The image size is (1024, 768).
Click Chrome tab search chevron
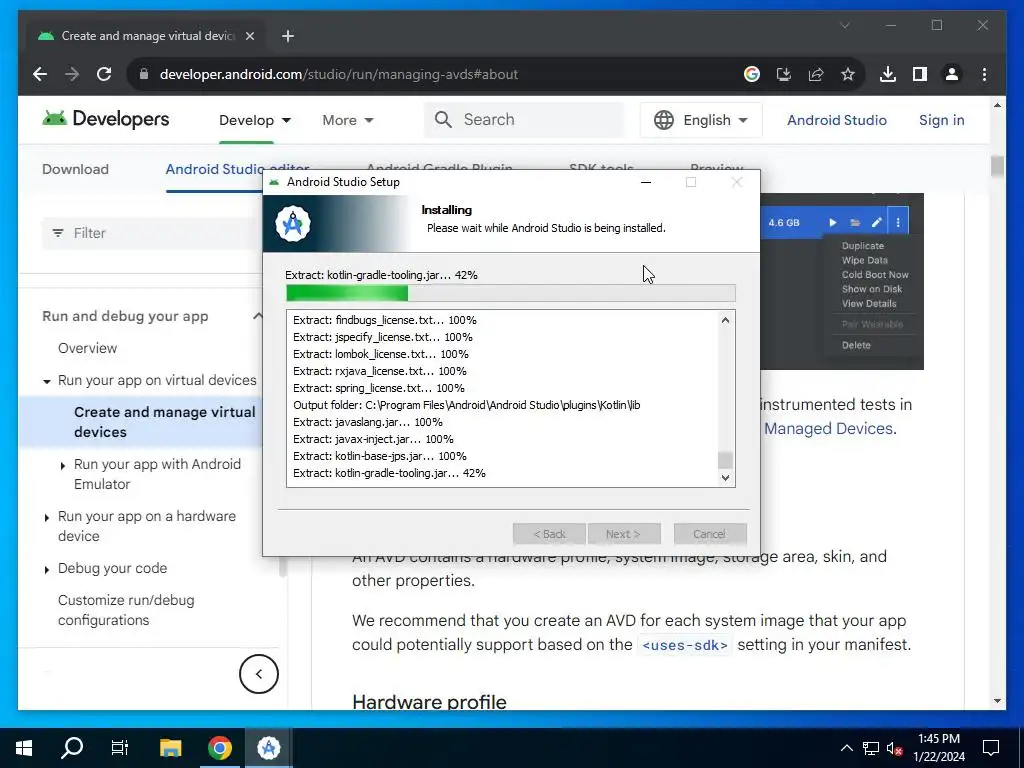[844, 25]
